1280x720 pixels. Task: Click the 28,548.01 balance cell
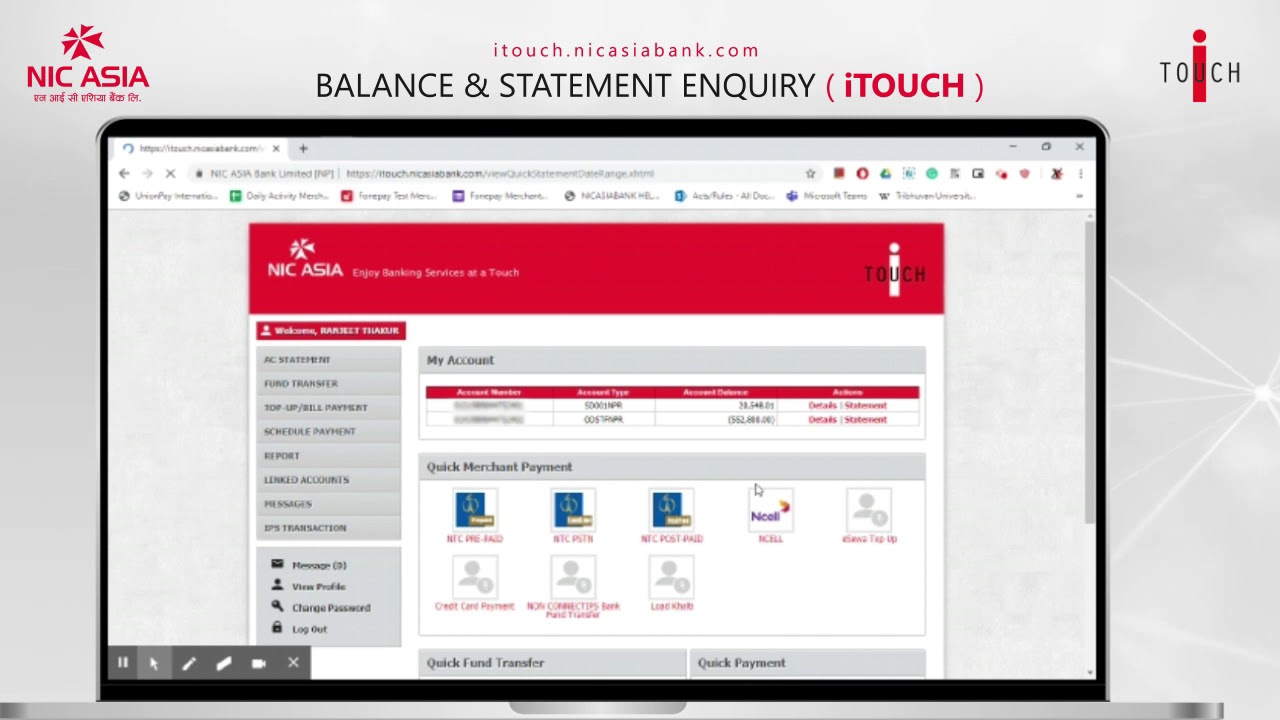[x=716, y=406]
